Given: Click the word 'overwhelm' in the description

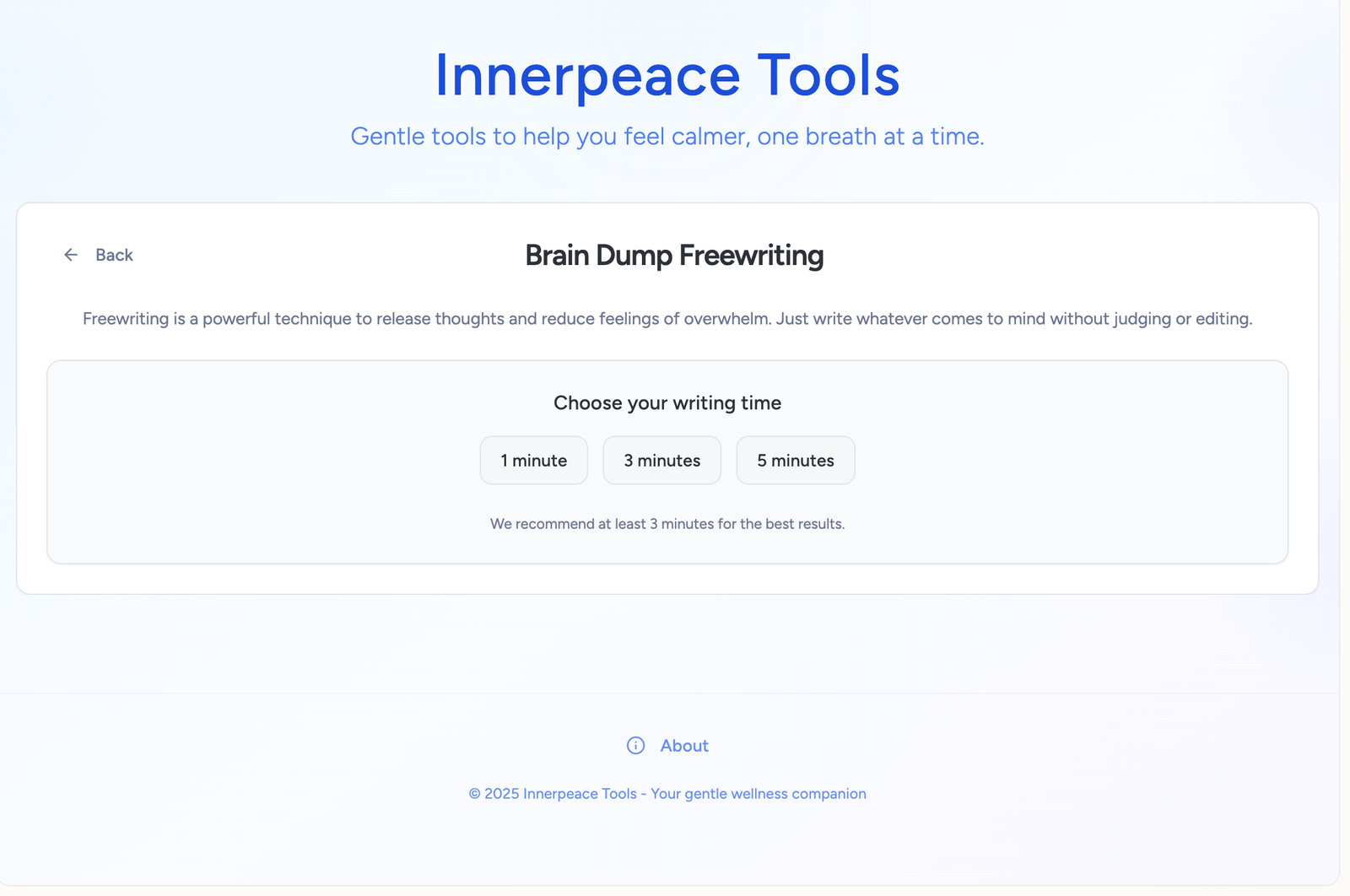Looking at the screenshot, I should click(x=726, y=319).
